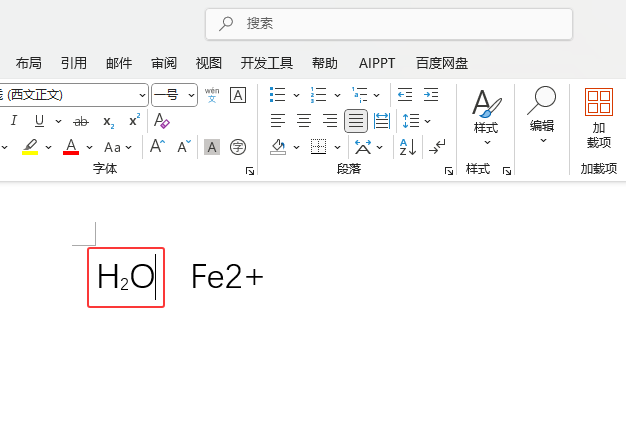Click the phonetic guide (wén) icon

point(212,95)
